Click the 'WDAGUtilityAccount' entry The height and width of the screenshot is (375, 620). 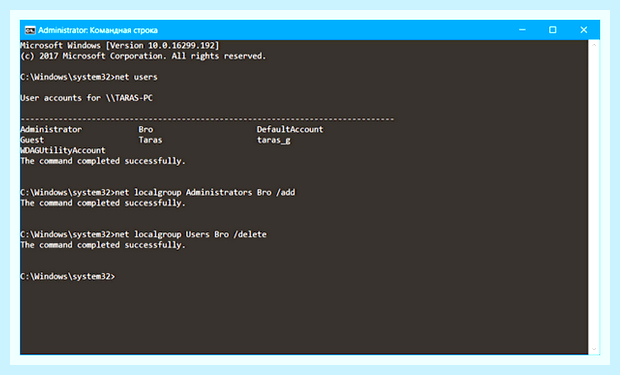(x=63, y=150)
